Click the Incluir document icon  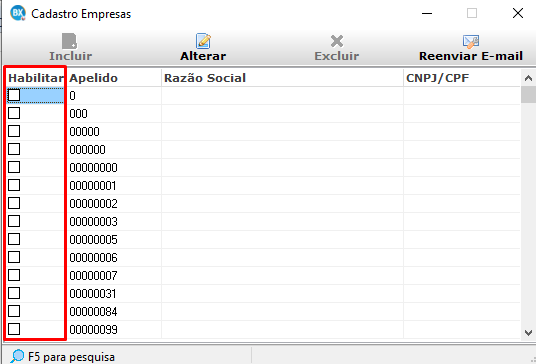[70, 41]
